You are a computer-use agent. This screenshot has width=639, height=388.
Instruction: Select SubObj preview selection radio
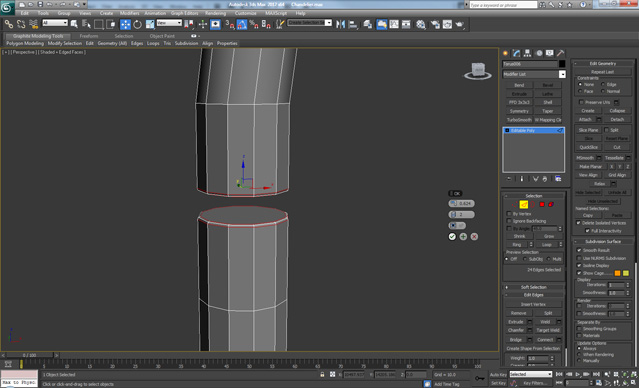coord(525,259)
